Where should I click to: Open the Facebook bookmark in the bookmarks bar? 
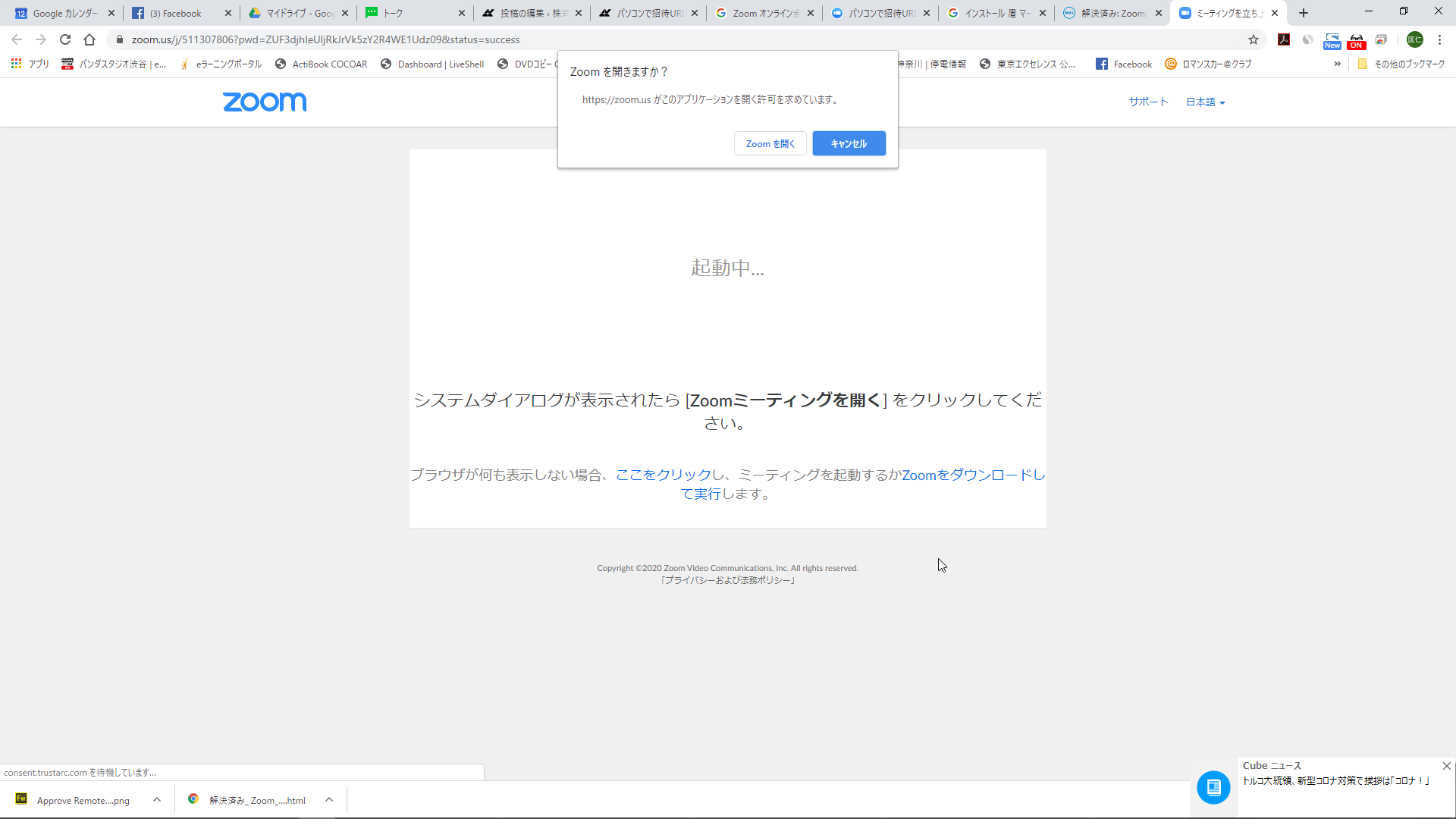point(1124,64)
